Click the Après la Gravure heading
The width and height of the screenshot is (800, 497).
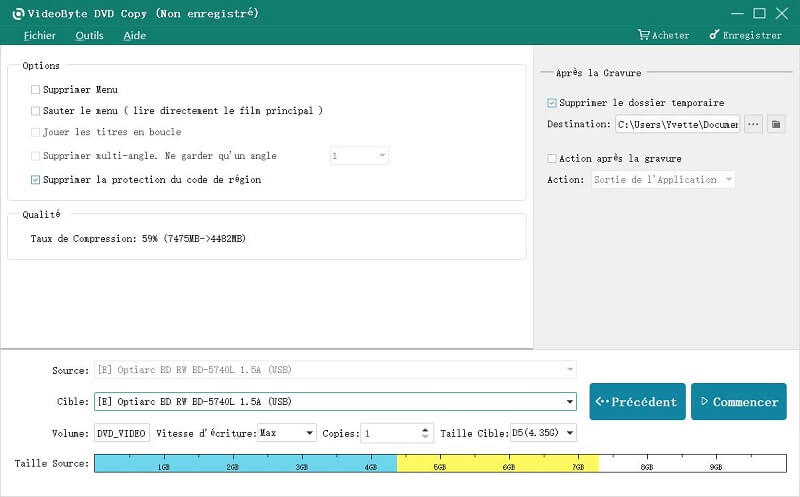(x=598, y=73)
